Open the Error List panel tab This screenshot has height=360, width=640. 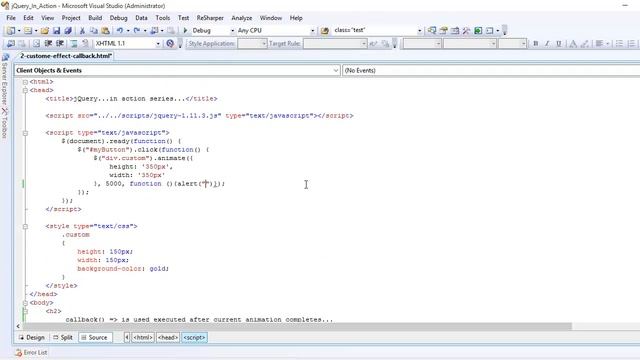31,353
